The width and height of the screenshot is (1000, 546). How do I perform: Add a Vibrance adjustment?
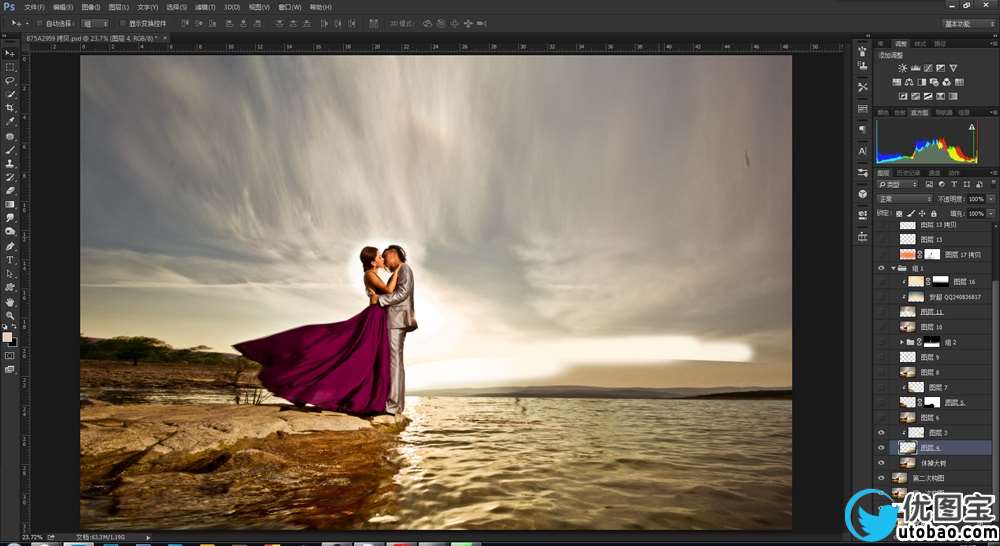pyautogui.click(x=953, y=68)
